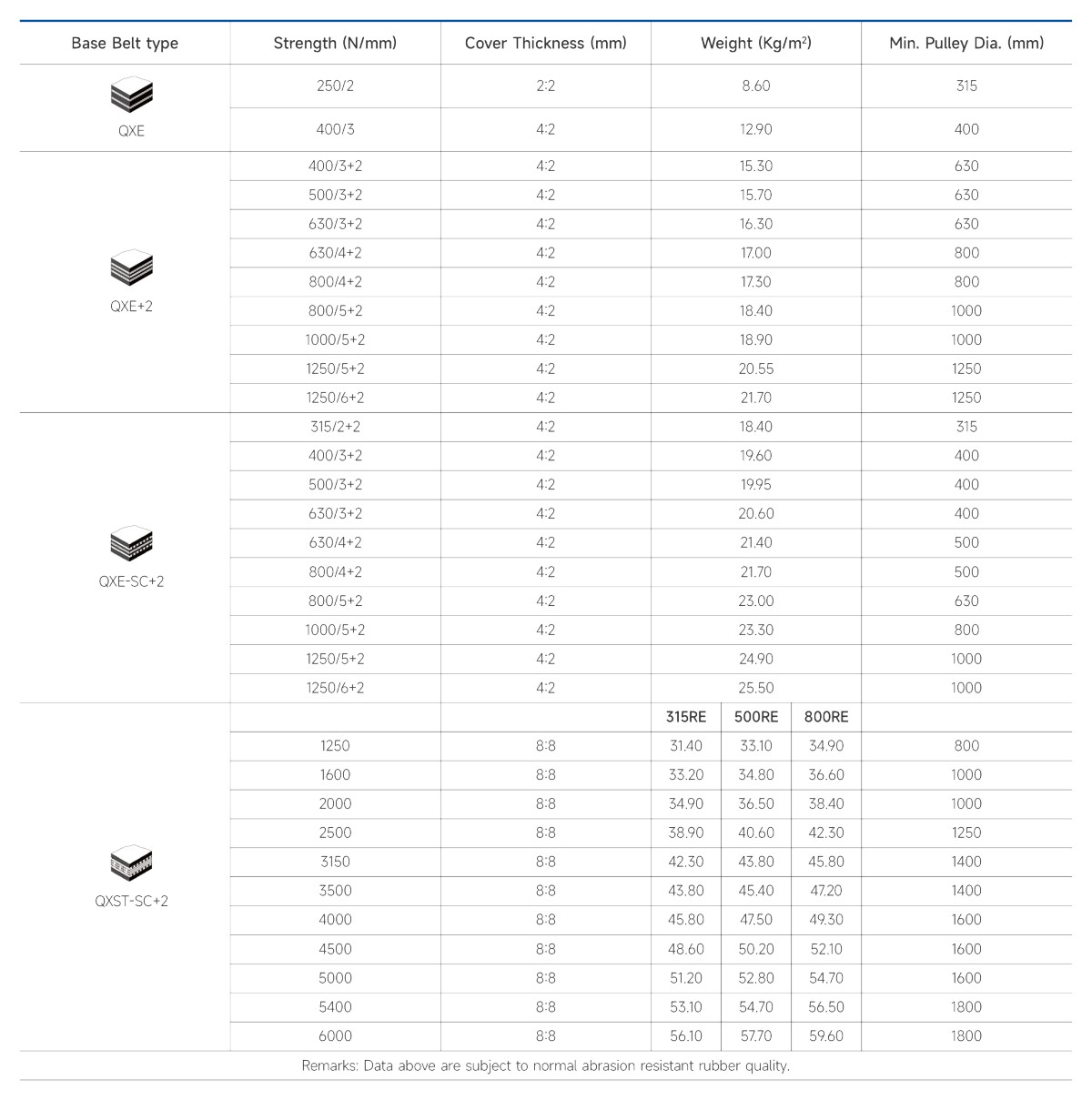This screenshot has height=1100, width=1092.
Task: Click the QXE belt layer icon
Action: coord(131,96)
